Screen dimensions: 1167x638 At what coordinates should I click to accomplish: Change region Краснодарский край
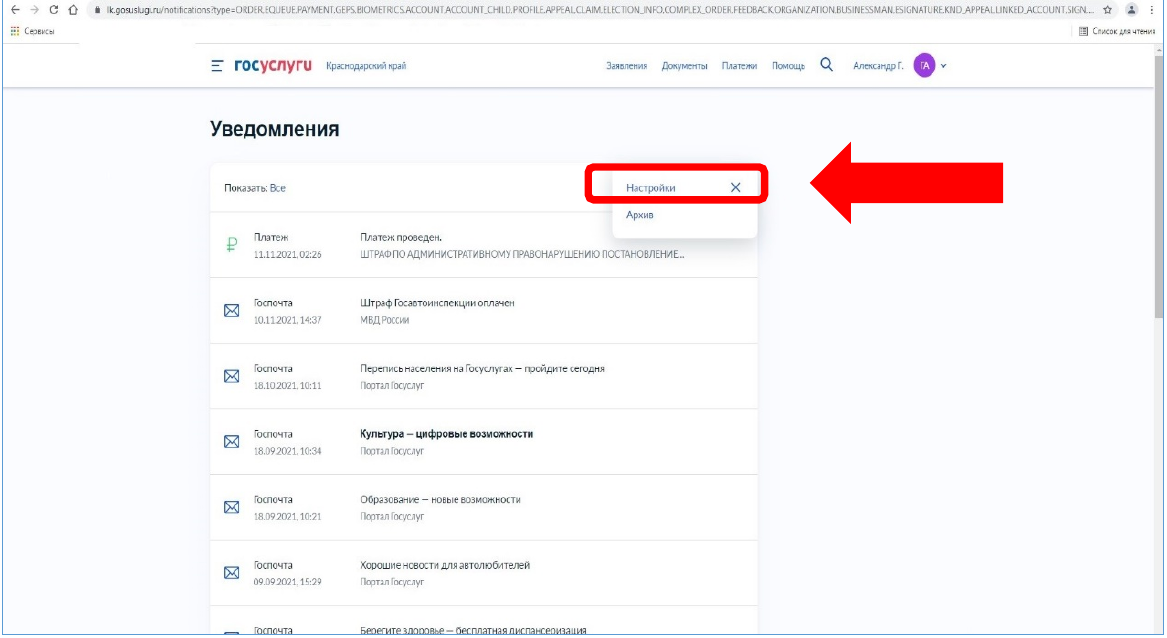[365, 66]
